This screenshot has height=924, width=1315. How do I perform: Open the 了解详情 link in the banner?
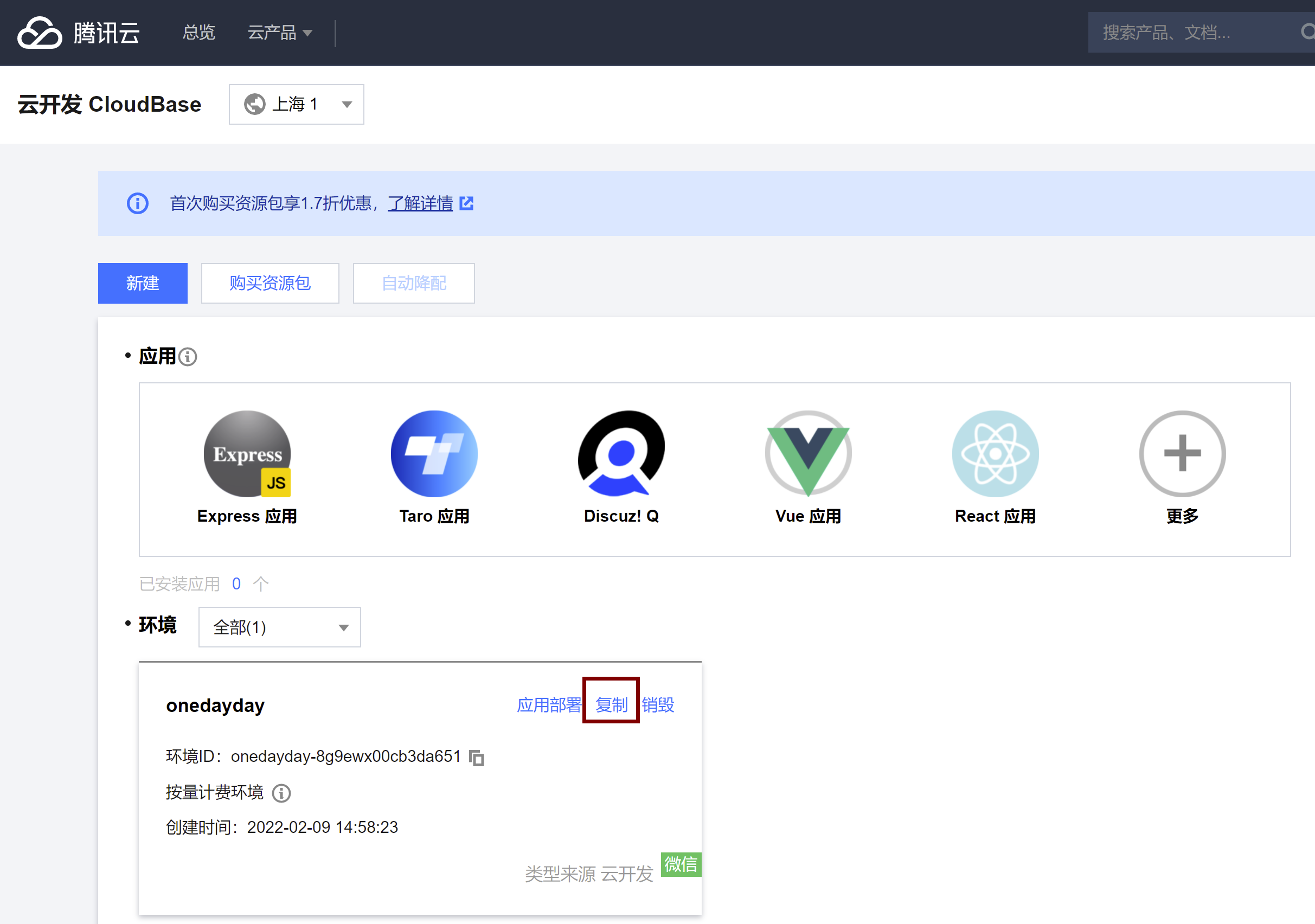[420, 203]
